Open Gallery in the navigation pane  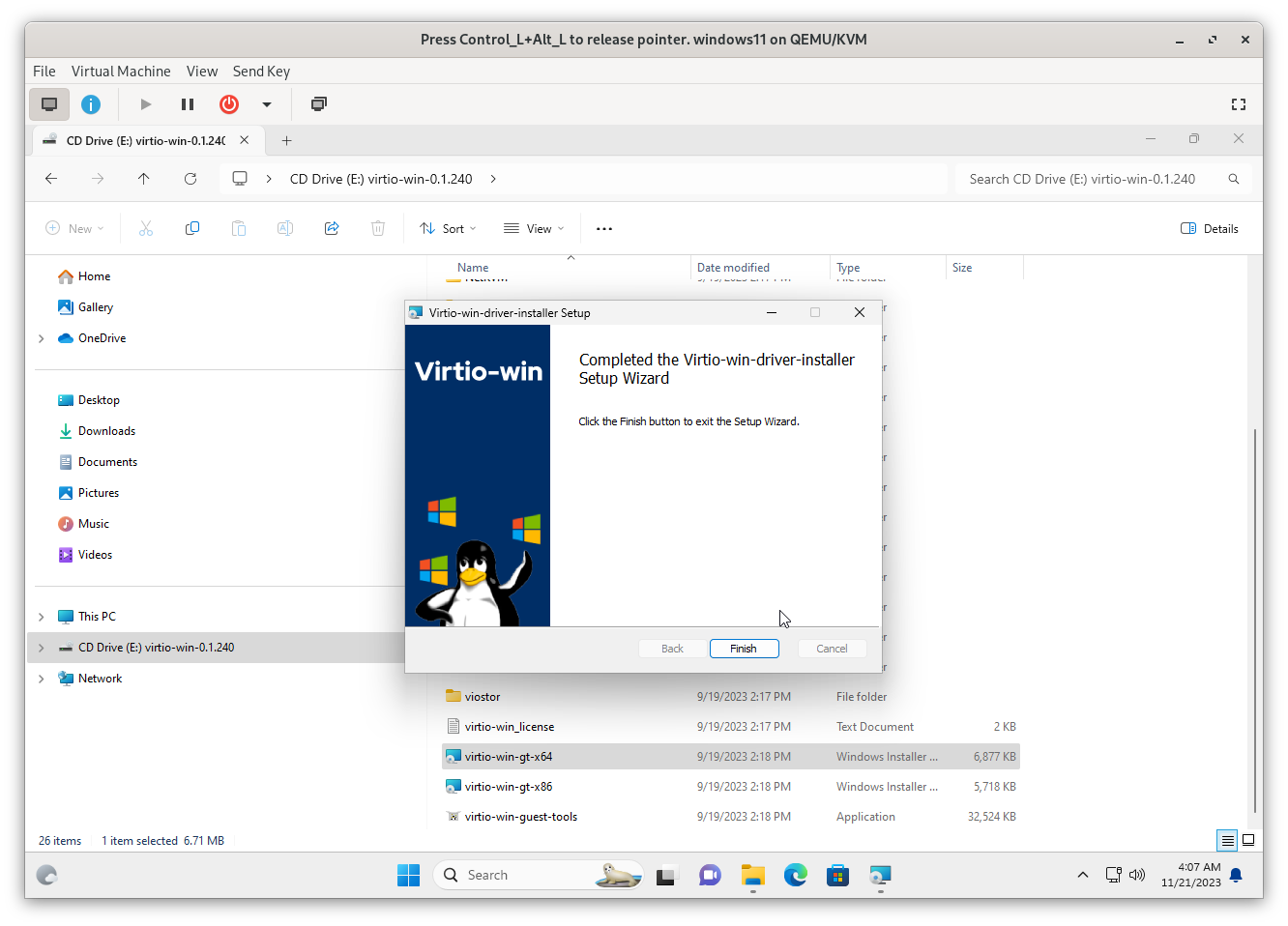[96, 307]
